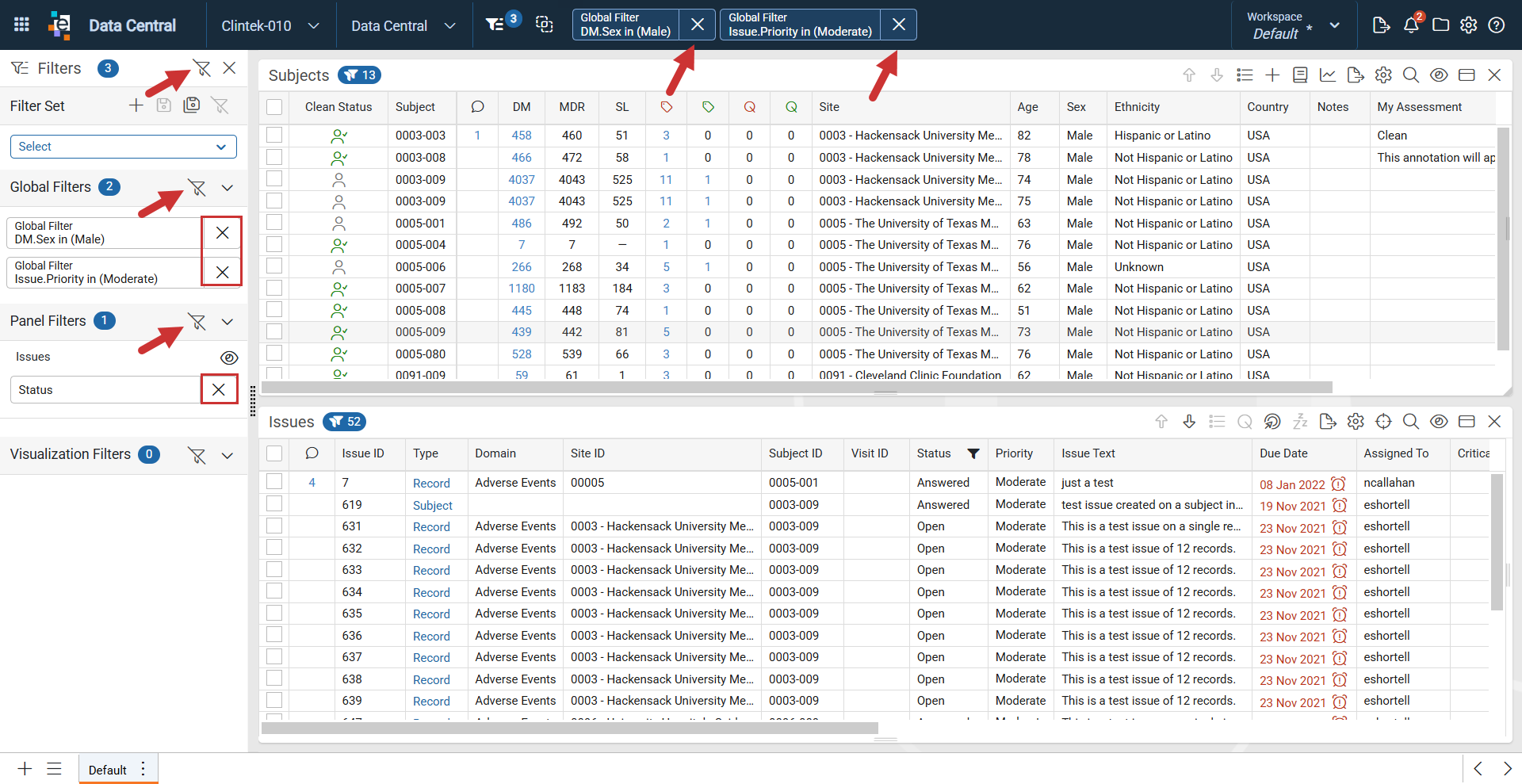Image resolution: width=1522 pixels, height=784 pixels.
Task: Open the app grid launcher icon
Action: [21, 25]
